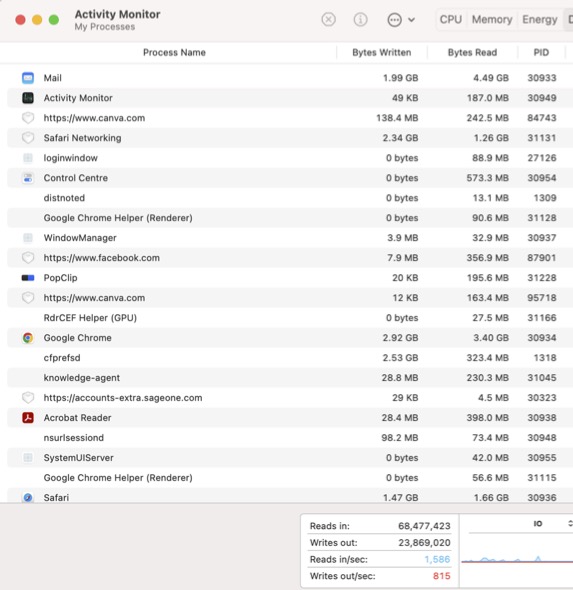
Task: Click the Reads in value 68,477,423
Action: (424, 526)
